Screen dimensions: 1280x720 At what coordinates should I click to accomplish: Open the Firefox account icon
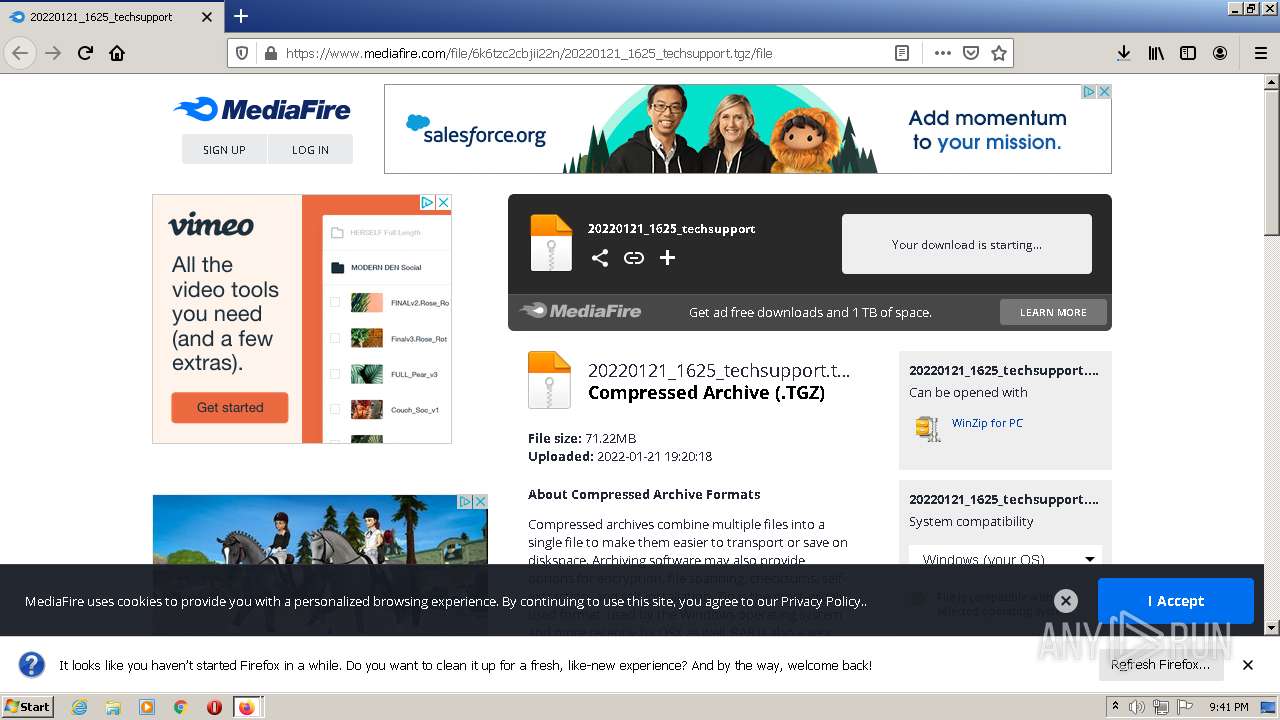1220,53
